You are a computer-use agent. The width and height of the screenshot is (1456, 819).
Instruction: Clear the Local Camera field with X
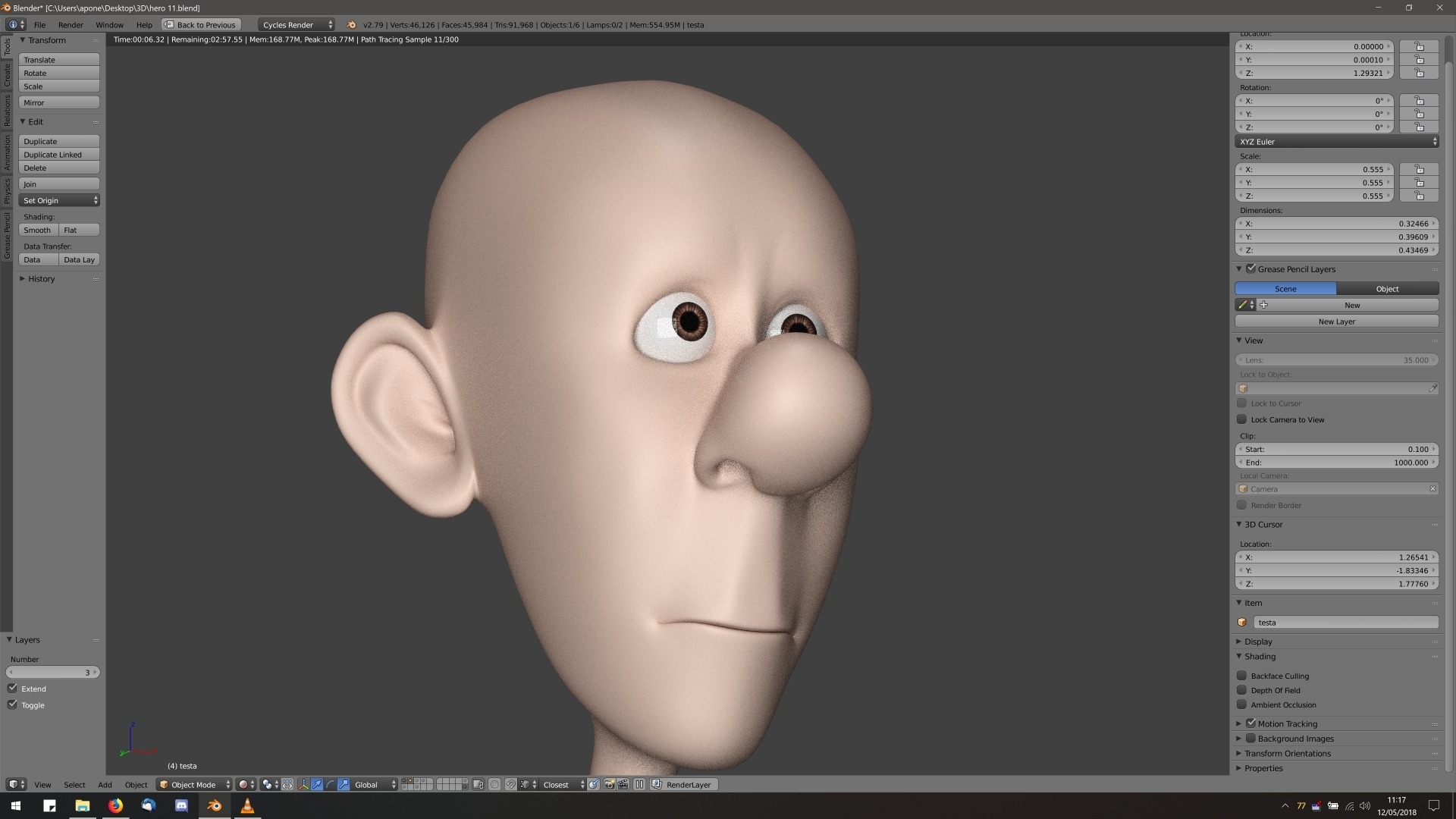coord(1432,489)
